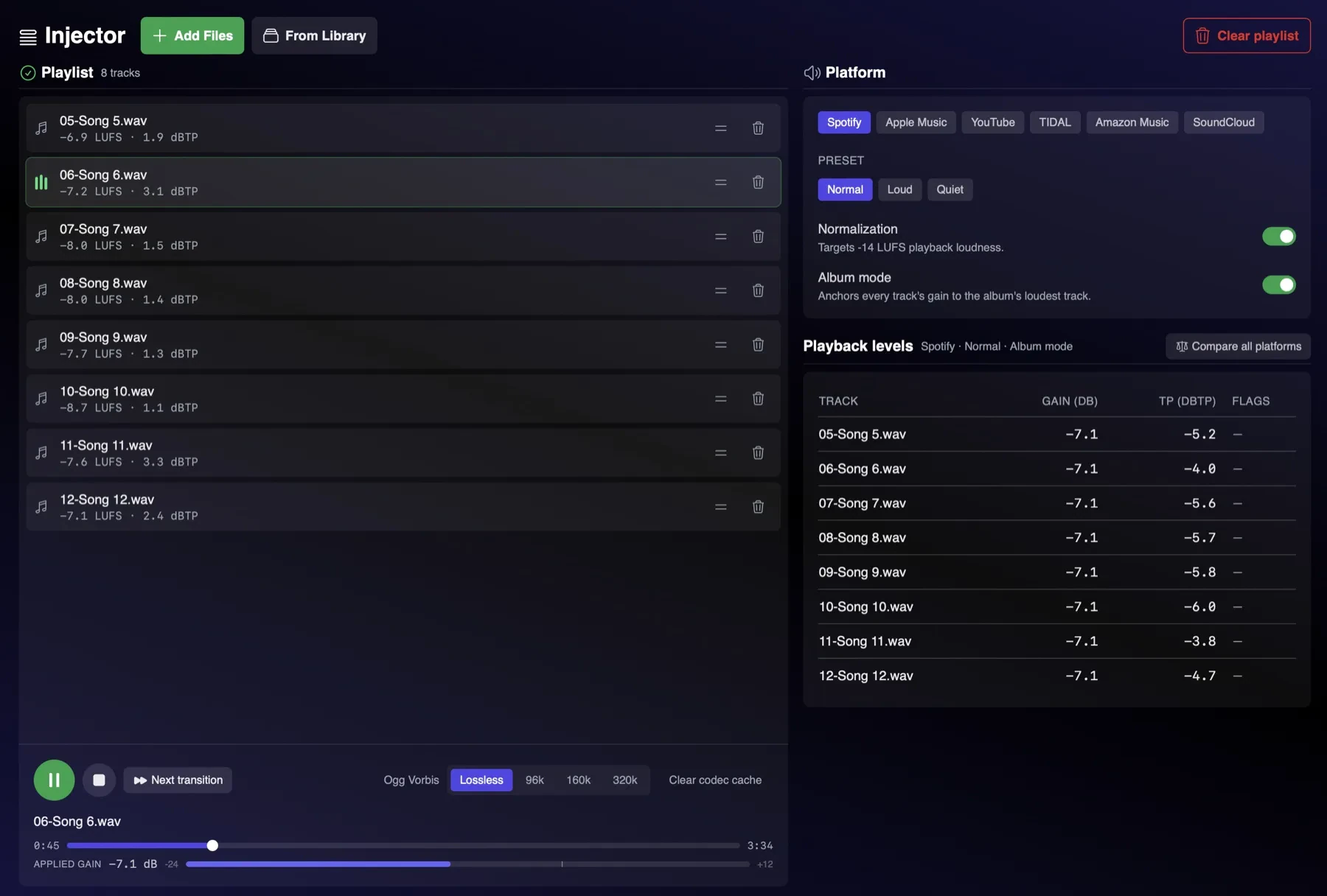
Task: Grab the reorder handle for 11-Song 11.wav
Action: pos(721,452)
